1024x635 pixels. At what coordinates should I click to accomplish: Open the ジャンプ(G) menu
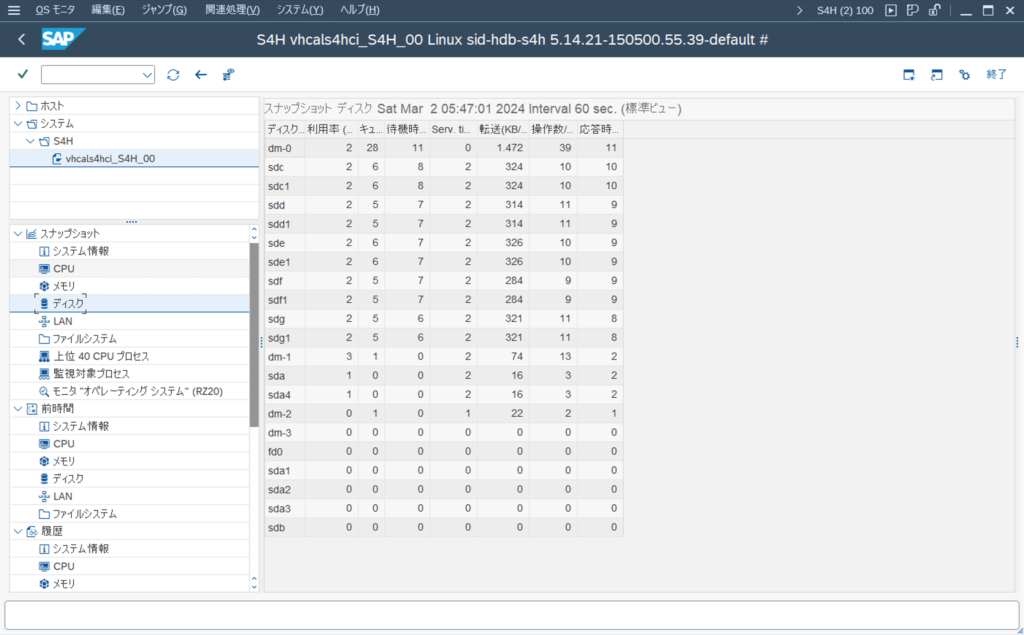point(164,10)
